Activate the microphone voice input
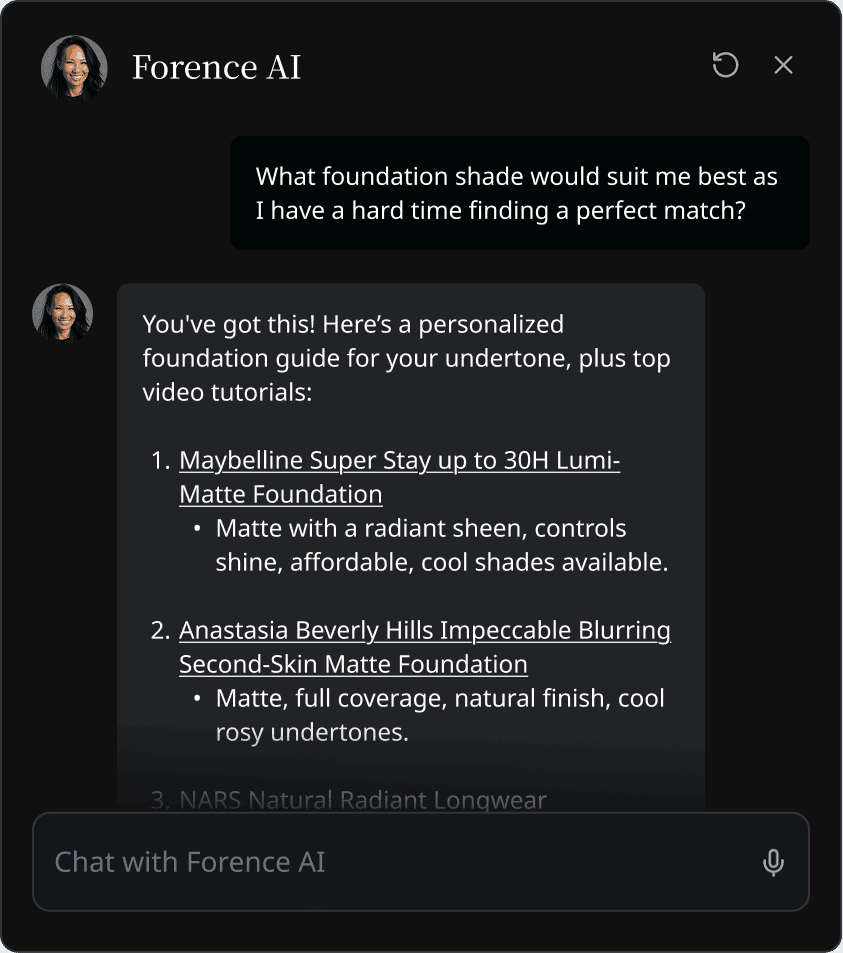 (773, 862)
